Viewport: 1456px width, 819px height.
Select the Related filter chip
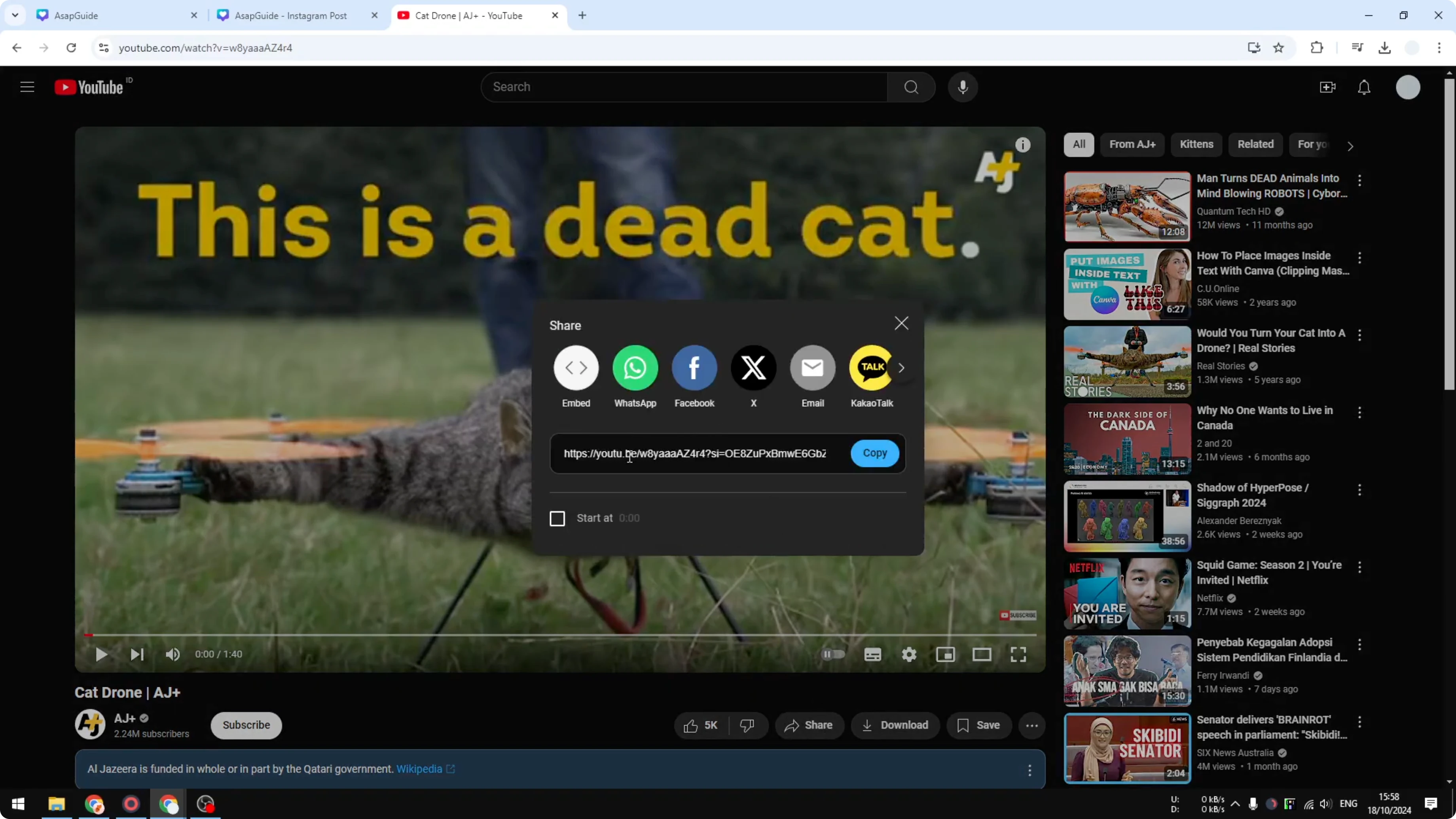[x=1255, y=144]
